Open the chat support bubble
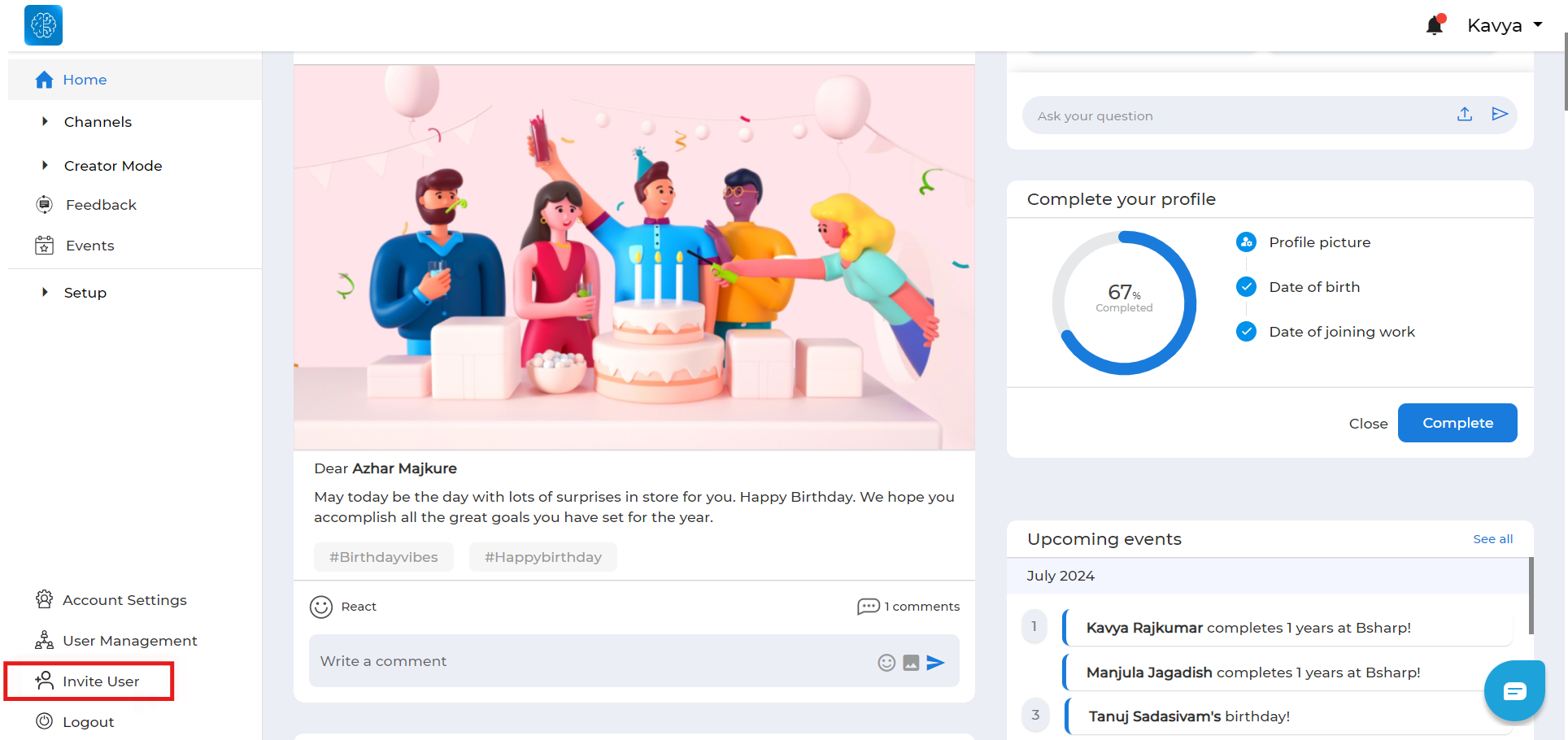 point(1514,691)
